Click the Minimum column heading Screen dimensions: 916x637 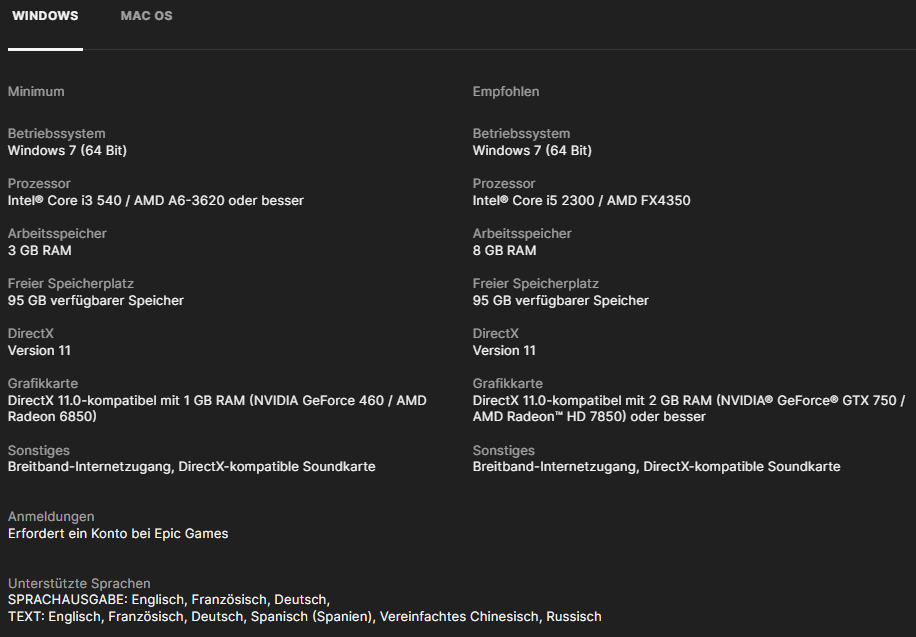point(36,91)
